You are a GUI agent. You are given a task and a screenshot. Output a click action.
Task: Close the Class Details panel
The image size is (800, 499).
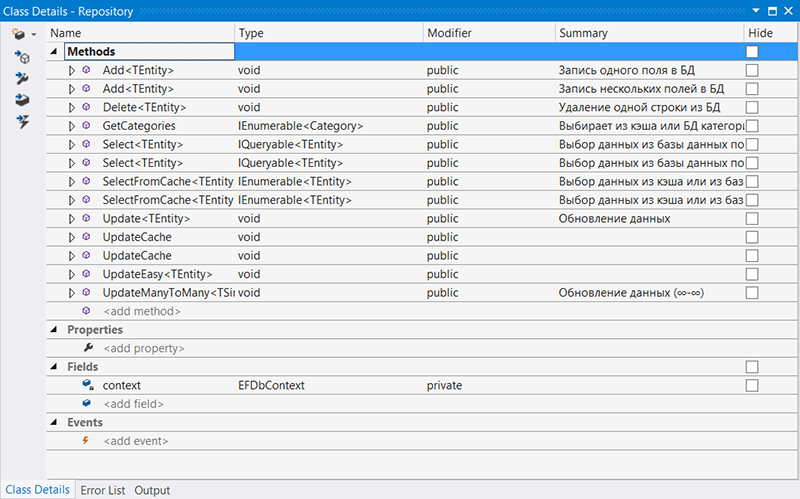click(x=788, y=11)
